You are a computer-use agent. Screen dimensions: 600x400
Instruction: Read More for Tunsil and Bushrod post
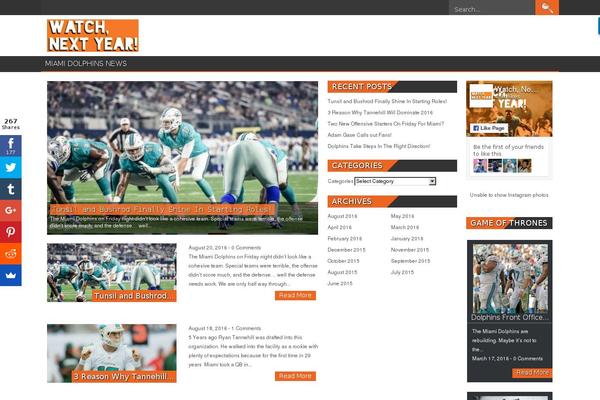[295, 295]
